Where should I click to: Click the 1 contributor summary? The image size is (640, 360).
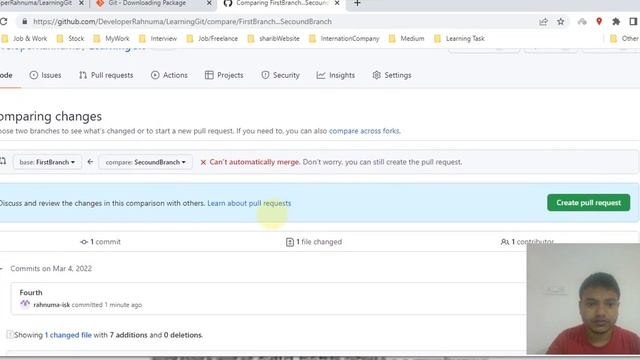(527, 242)
